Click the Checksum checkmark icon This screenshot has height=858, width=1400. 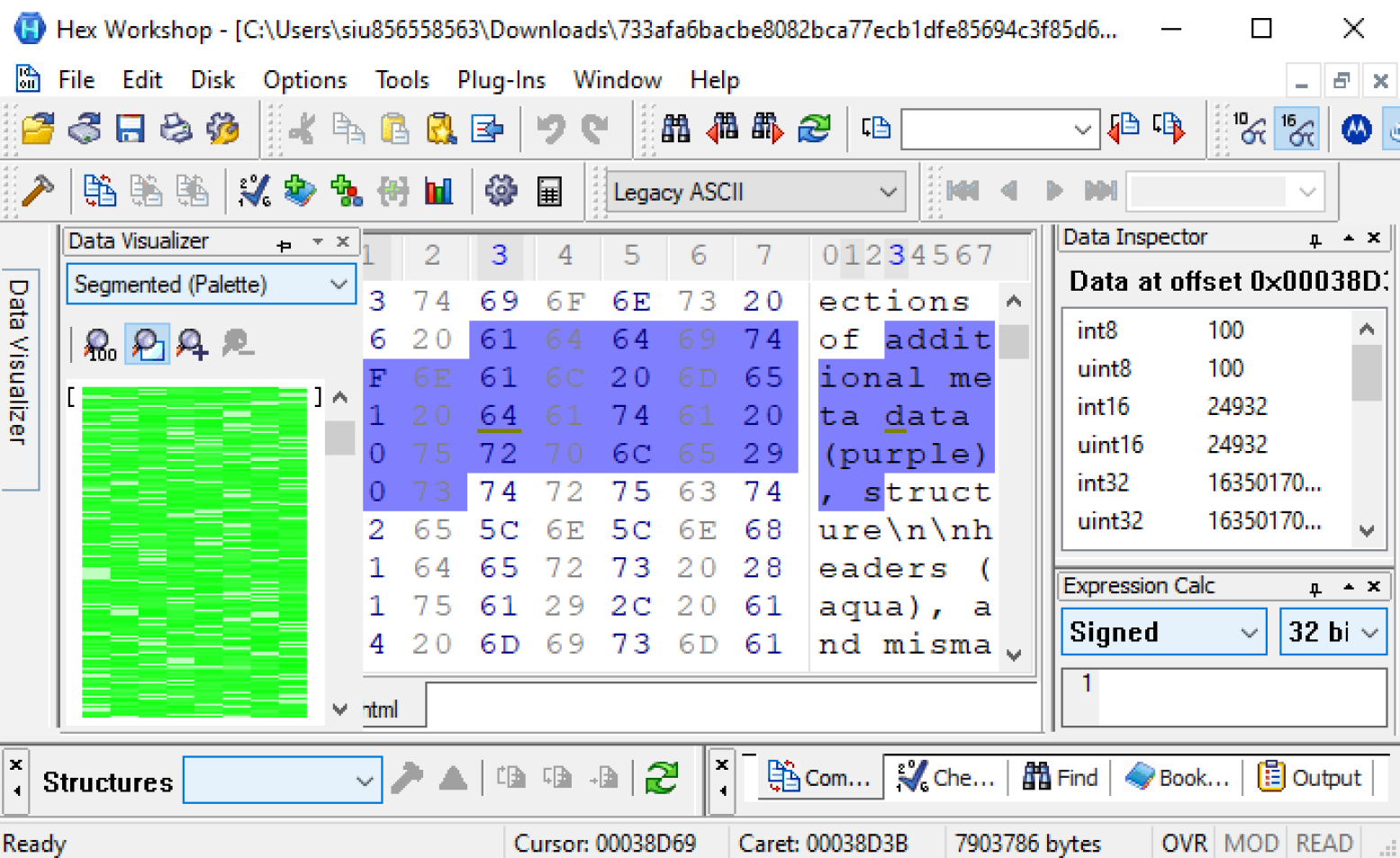(254, 192)
